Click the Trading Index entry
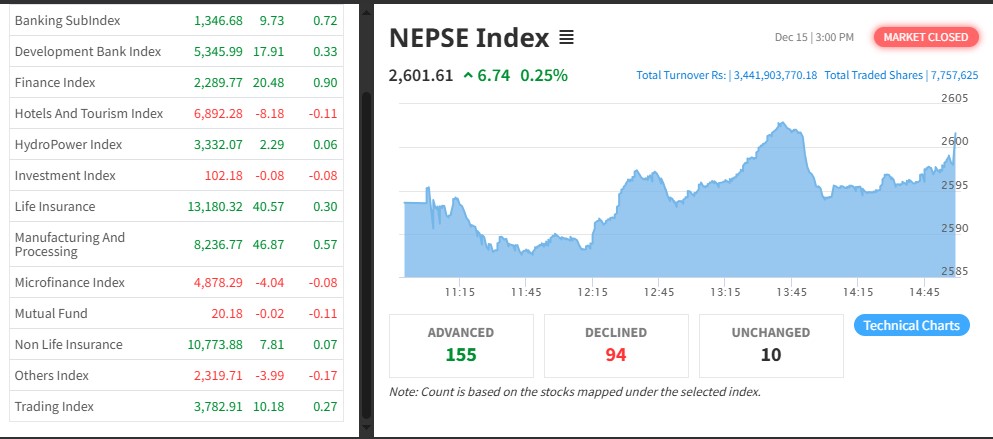 point(54,406)
